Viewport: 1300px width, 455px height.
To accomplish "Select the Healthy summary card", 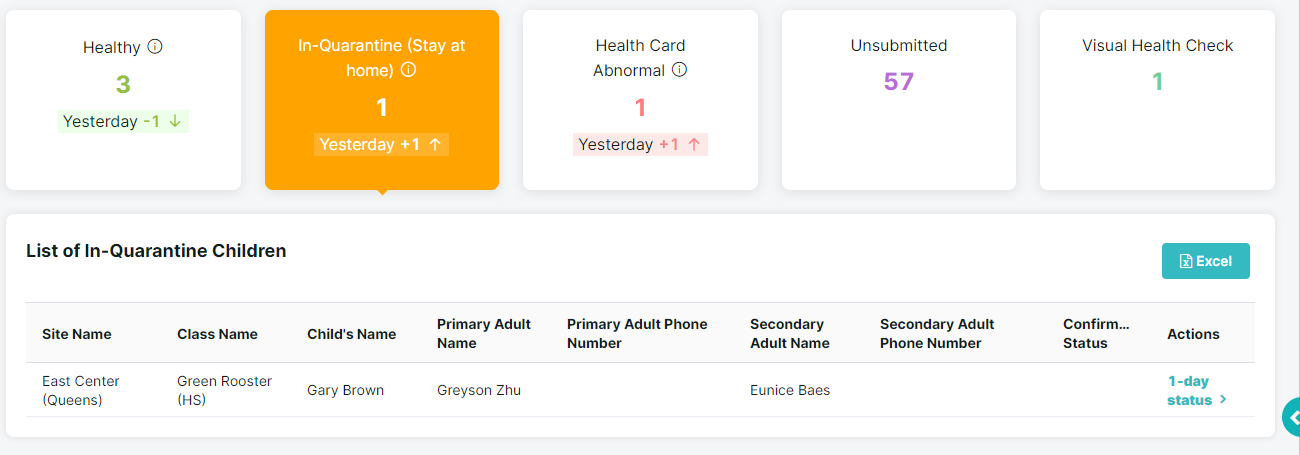I will [123, 100].
